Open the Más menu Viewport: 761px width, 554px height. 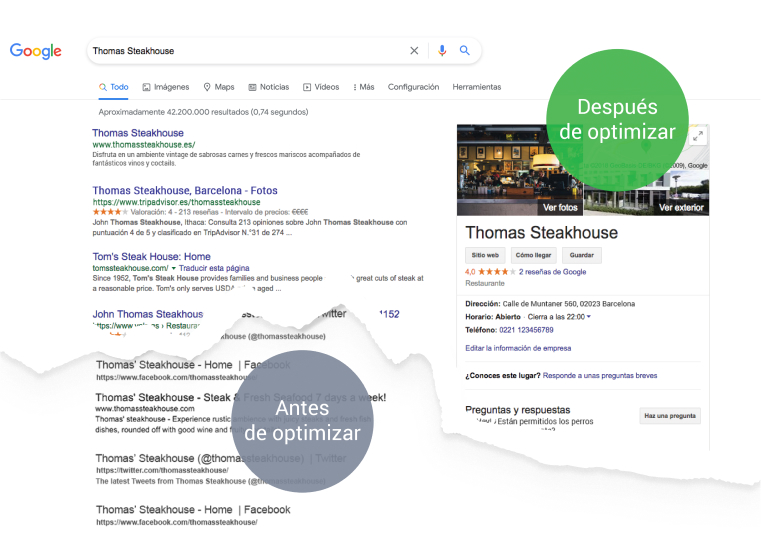point(364,87)
